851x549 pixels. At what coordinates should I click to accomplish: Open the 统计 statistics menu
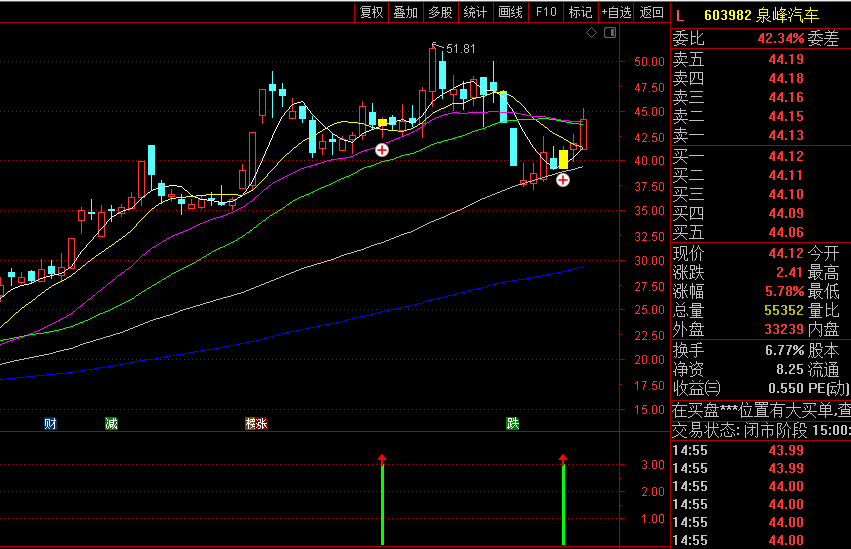coord(475,12)
